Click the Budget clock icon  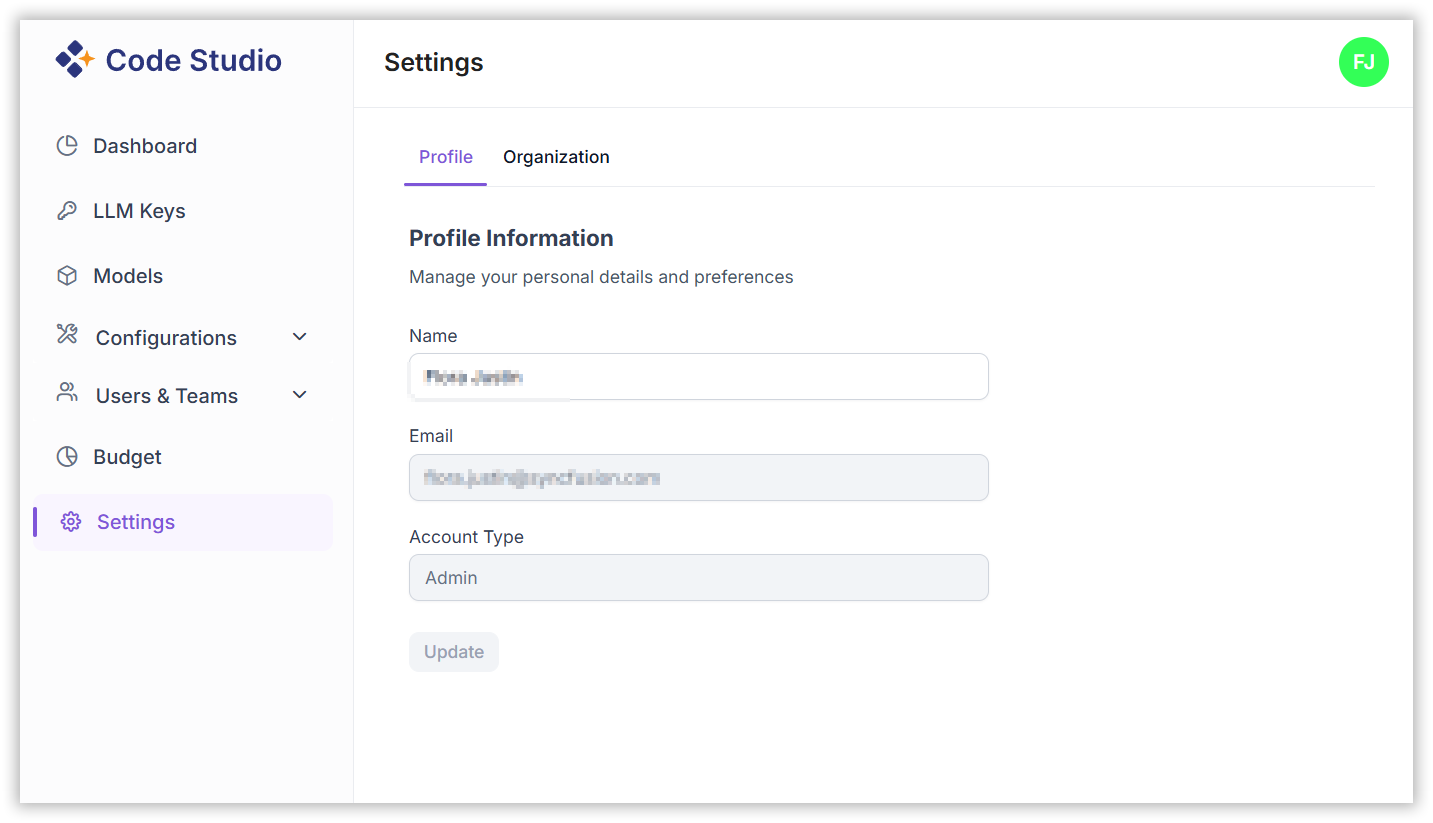[x=66, y=456]
